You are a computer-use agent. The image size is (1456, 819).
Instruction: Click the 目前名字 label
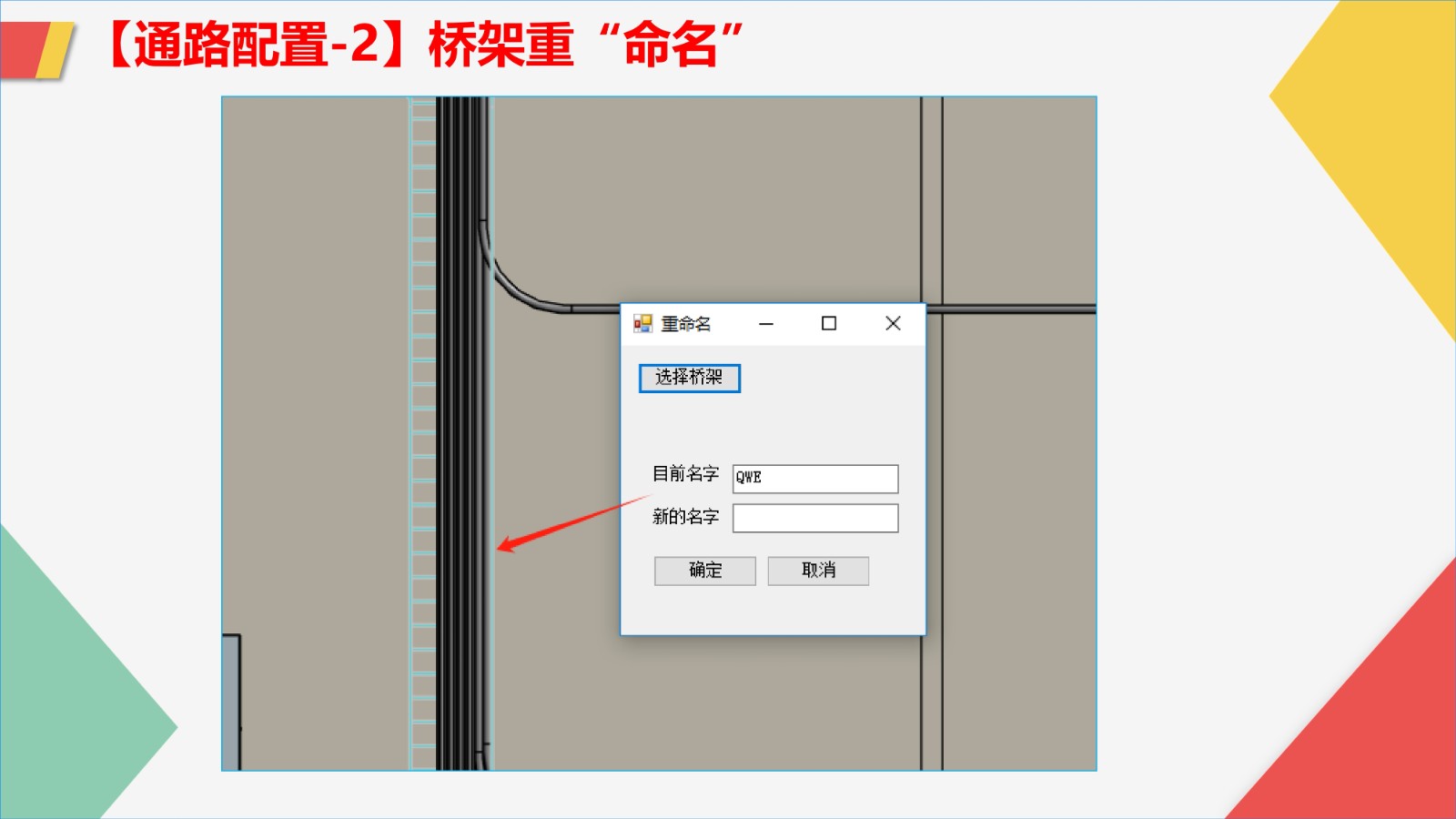(685, 474)
